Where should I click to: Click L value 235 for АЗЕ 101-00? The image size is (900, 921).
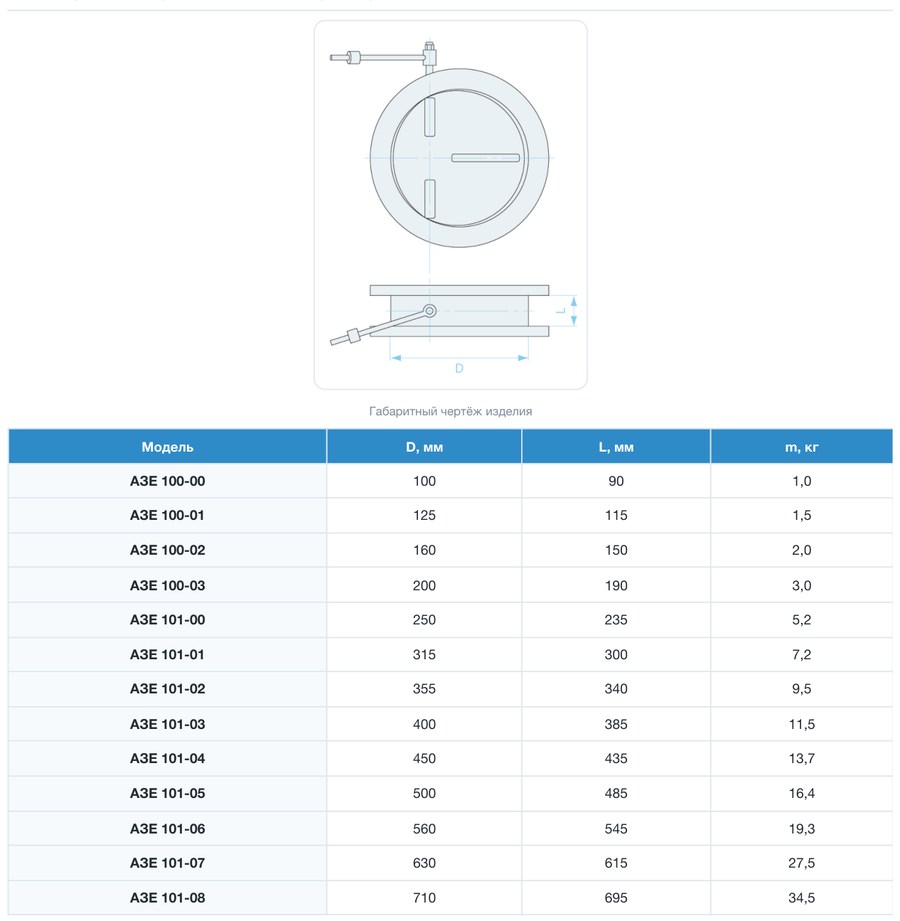pos(616,619)
